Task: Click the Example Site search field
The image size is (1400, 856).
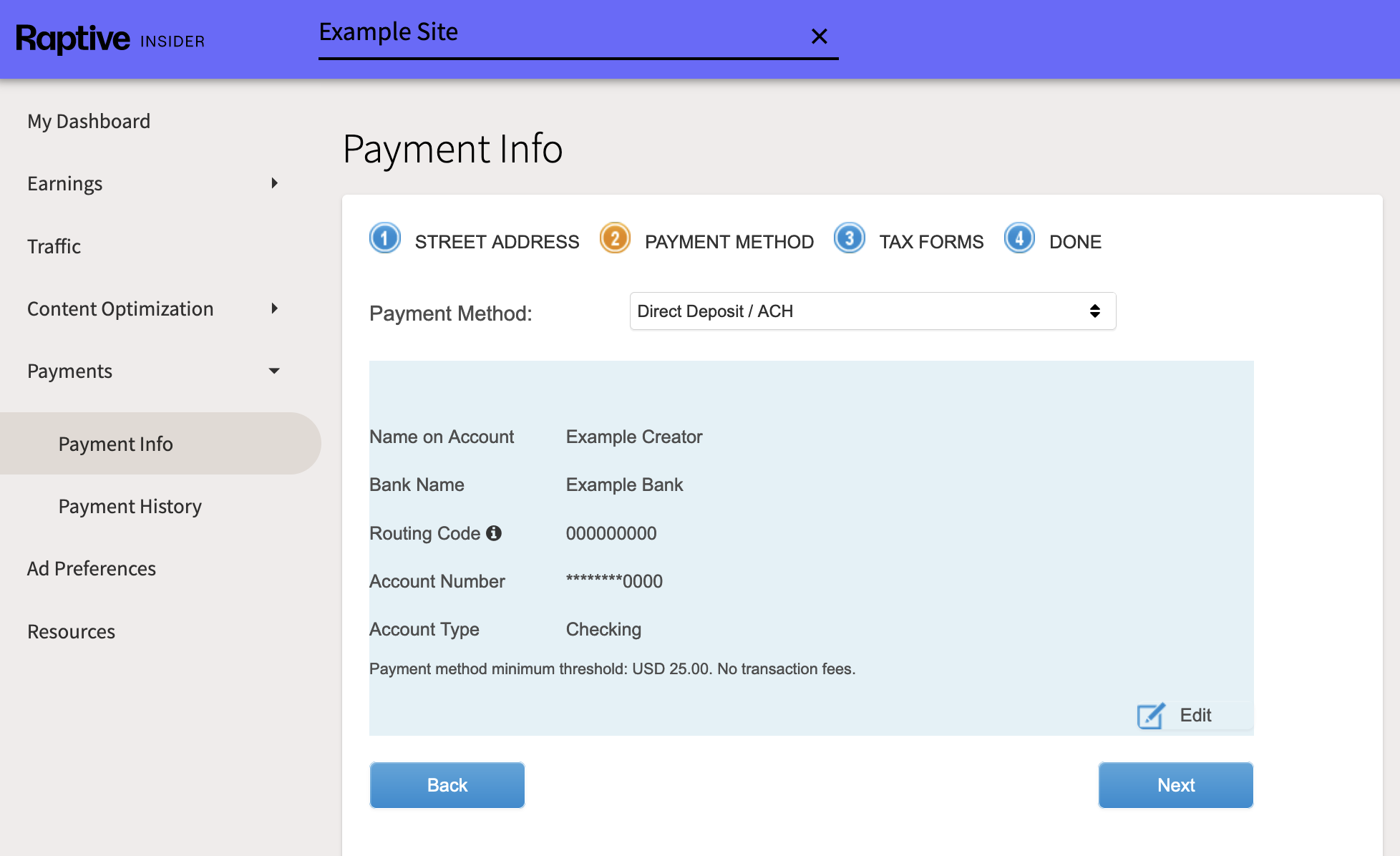Action: tap(558, 33)
